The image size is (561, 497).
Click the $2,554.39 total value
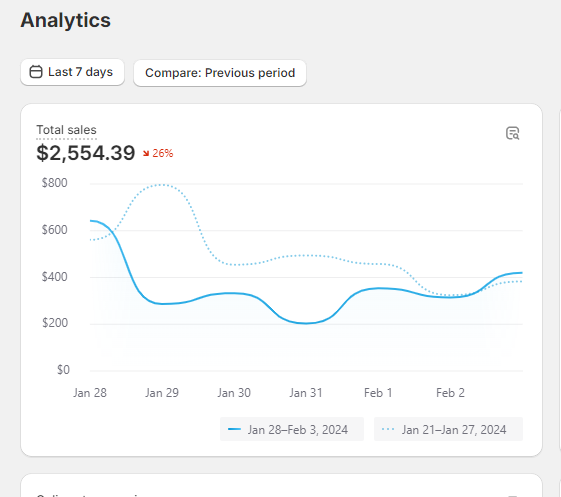click(x=86, y=153)
